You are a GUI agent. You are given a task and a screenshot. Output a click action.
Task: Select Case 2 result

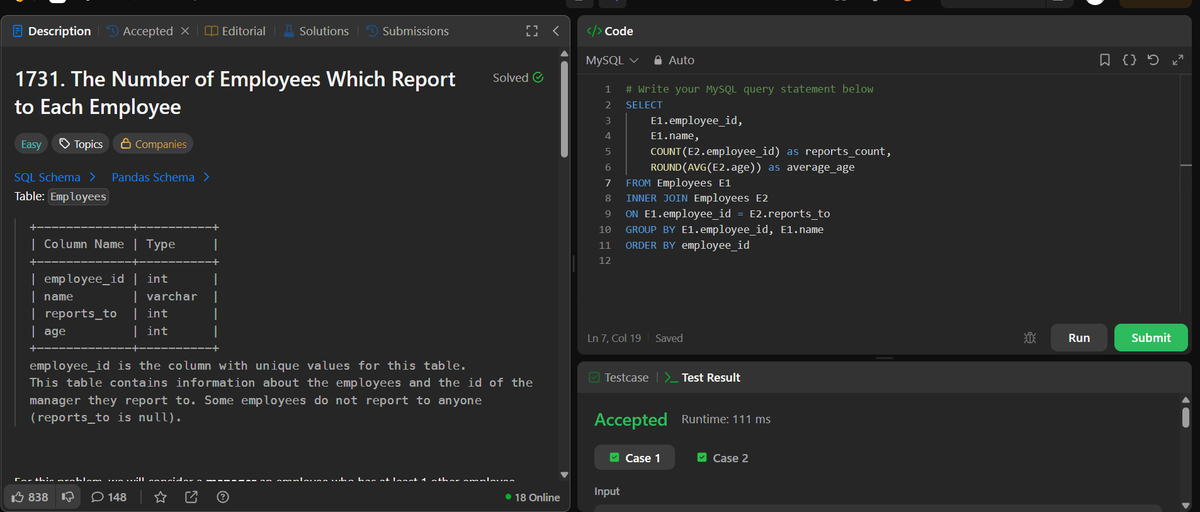(x=722, y=458)
